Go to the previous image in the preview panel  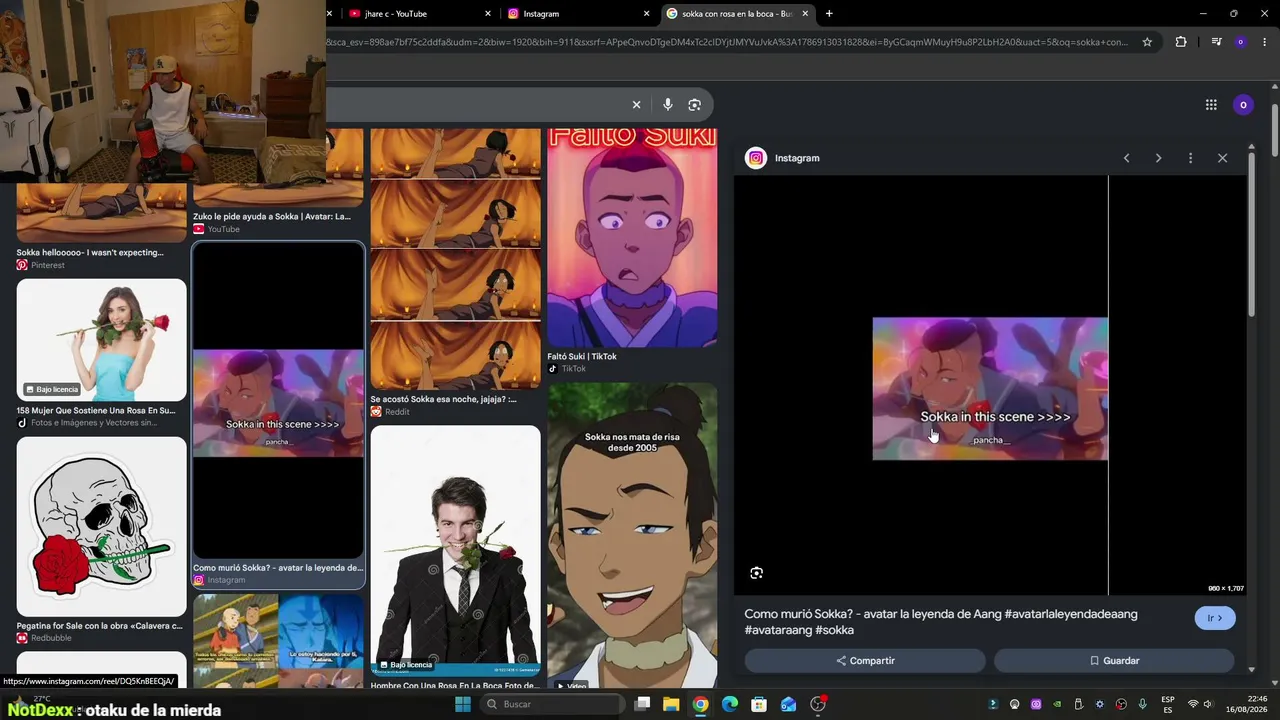point(1127,158)
